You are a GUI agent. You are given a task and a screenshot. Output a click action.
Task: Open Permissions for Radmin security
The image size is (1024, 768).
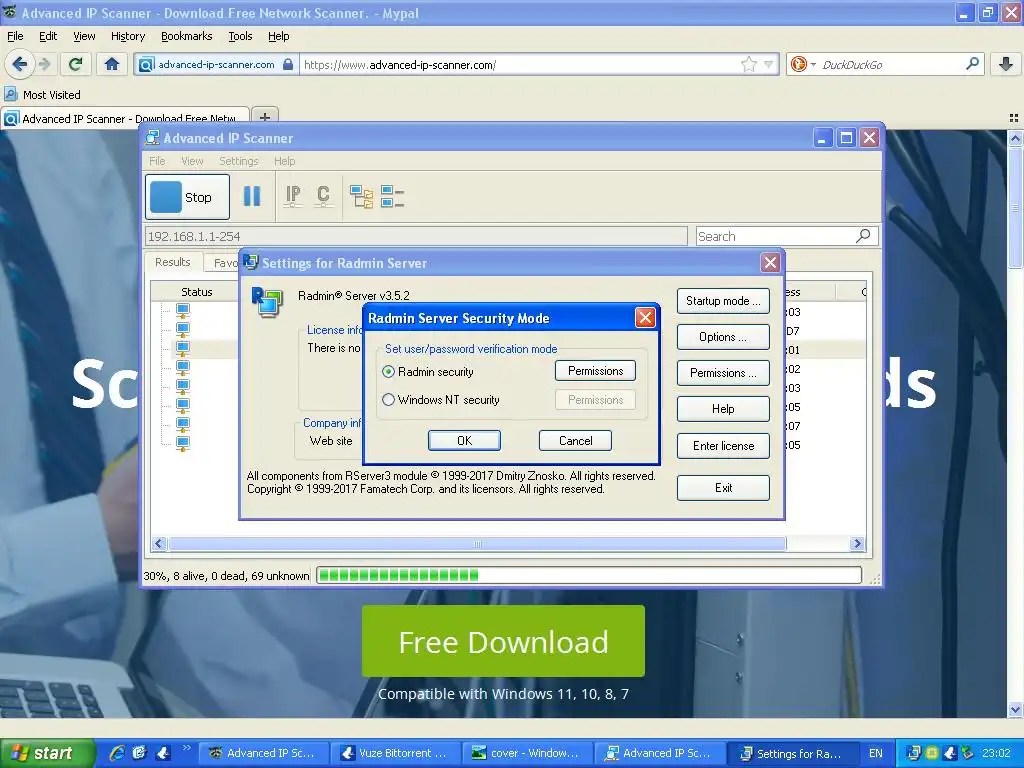tap(595, 371)
